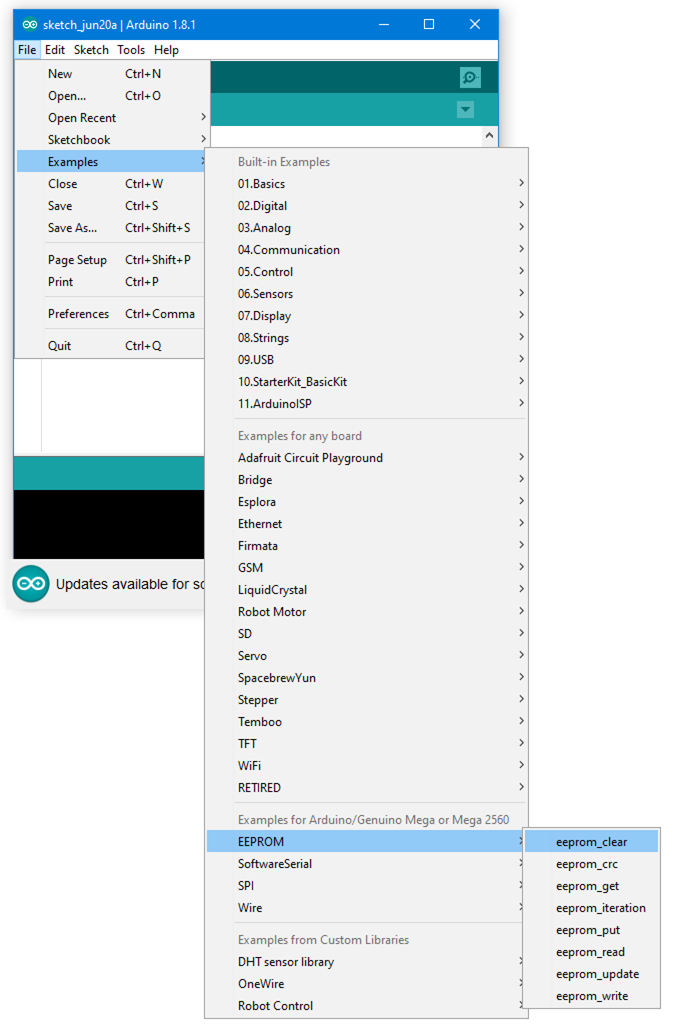The width and height of the screenshot is (681, 1035).
Task: Open the Tools menu
Action: 131,50
